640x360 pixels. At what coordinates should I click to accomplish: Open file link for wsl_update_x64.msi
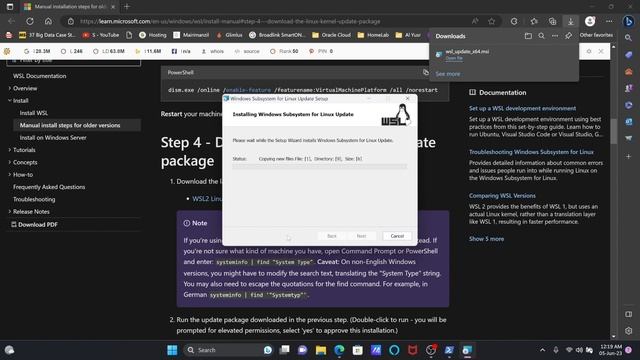click(454, 58)
